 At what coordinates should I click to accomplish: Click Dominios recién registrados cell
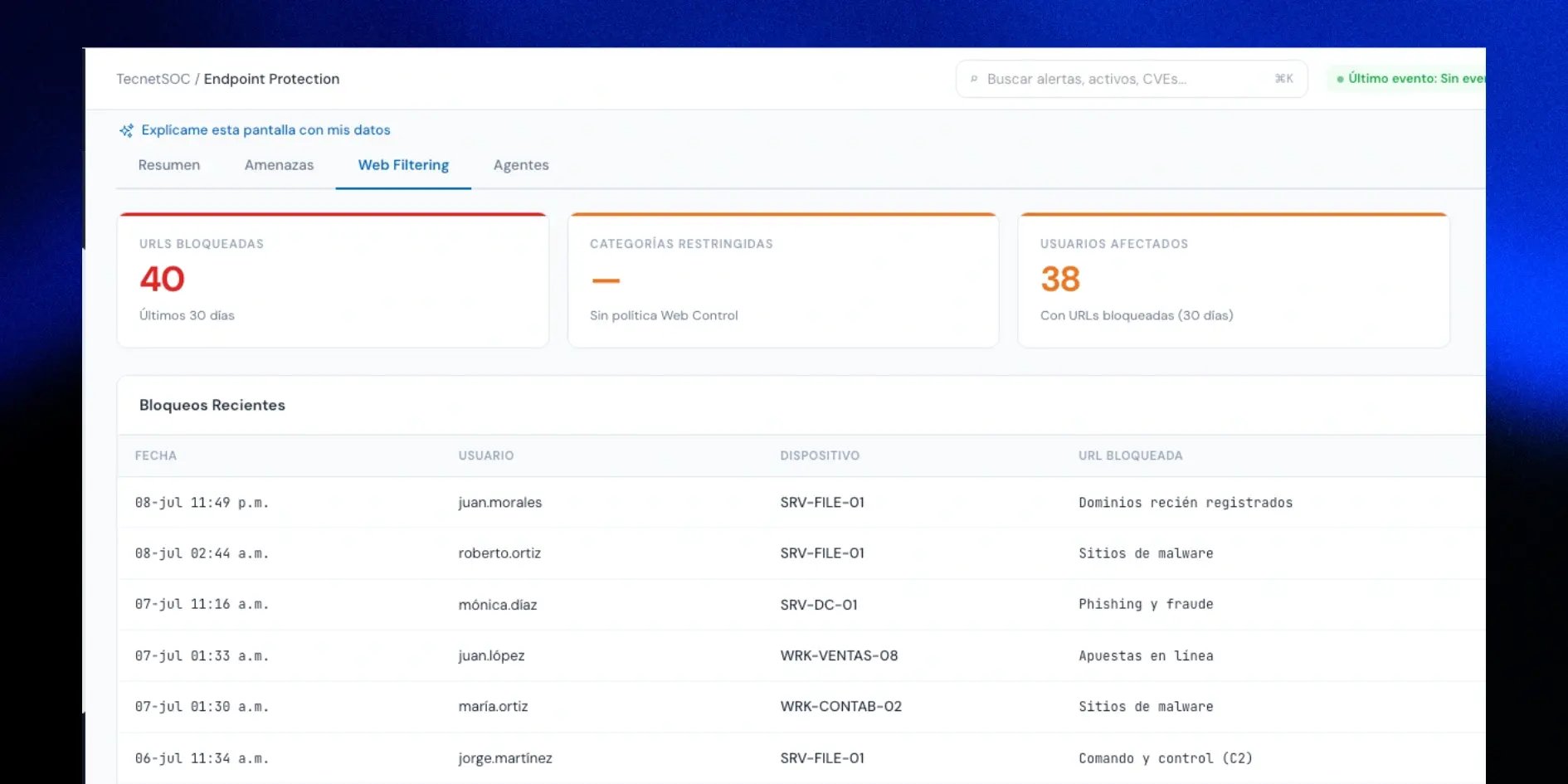pyautogui.click(x=1186, y=503)
